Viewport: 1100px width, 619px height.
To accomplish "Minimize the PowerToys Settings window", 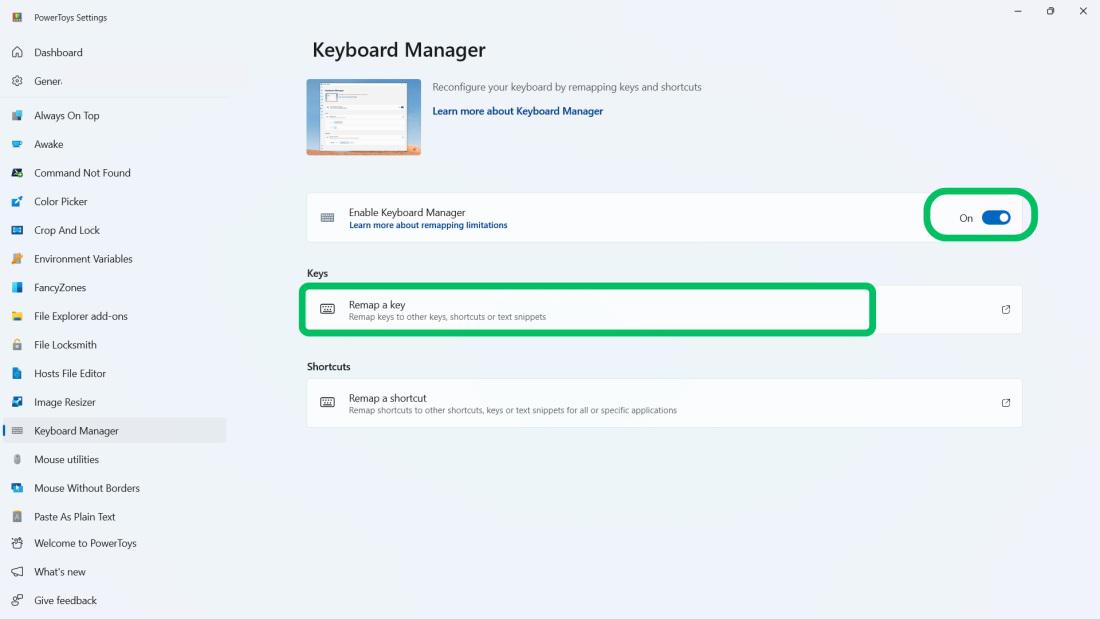I will 1018,11.
